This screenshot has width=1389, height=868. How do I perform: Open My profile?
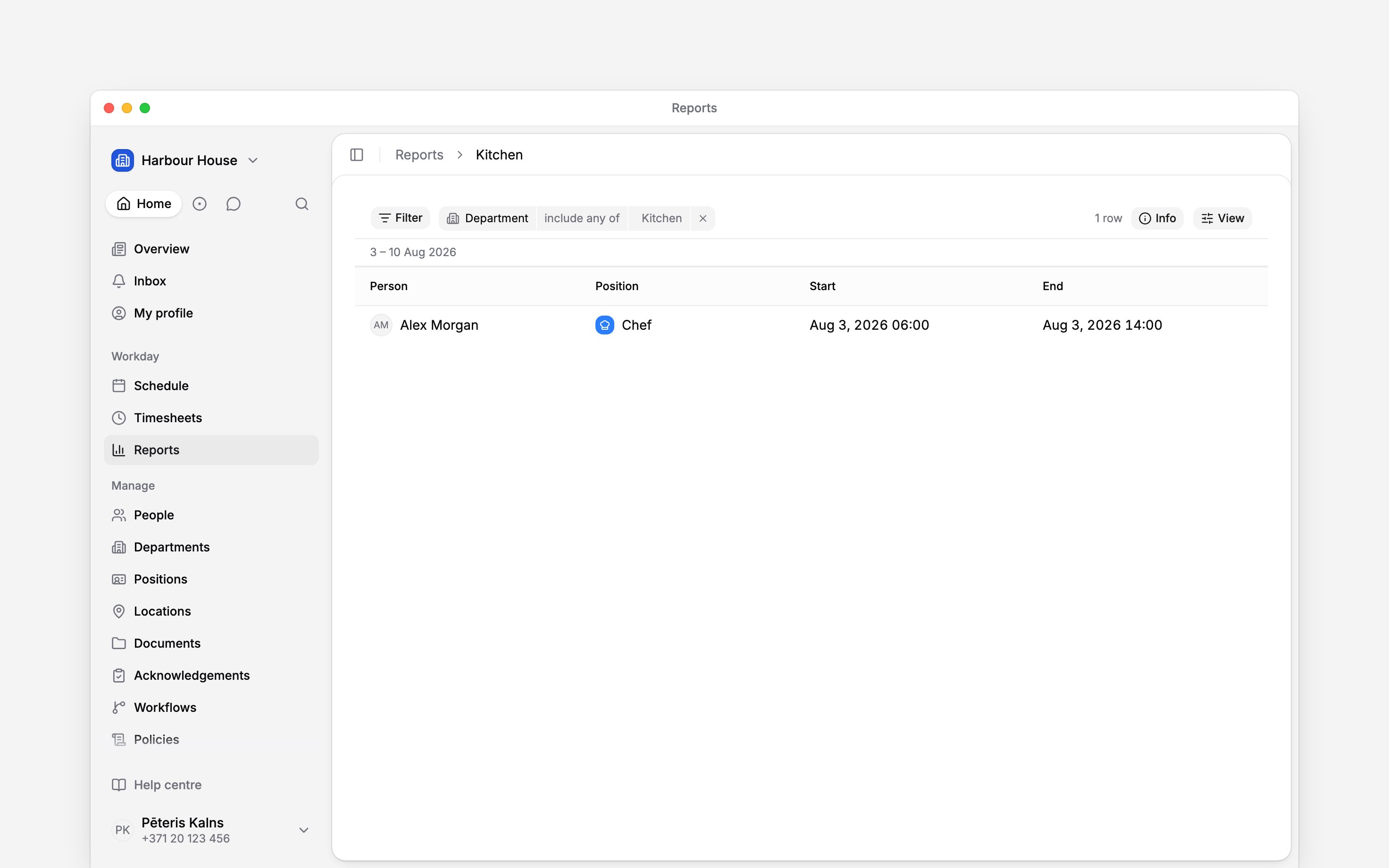210,313
